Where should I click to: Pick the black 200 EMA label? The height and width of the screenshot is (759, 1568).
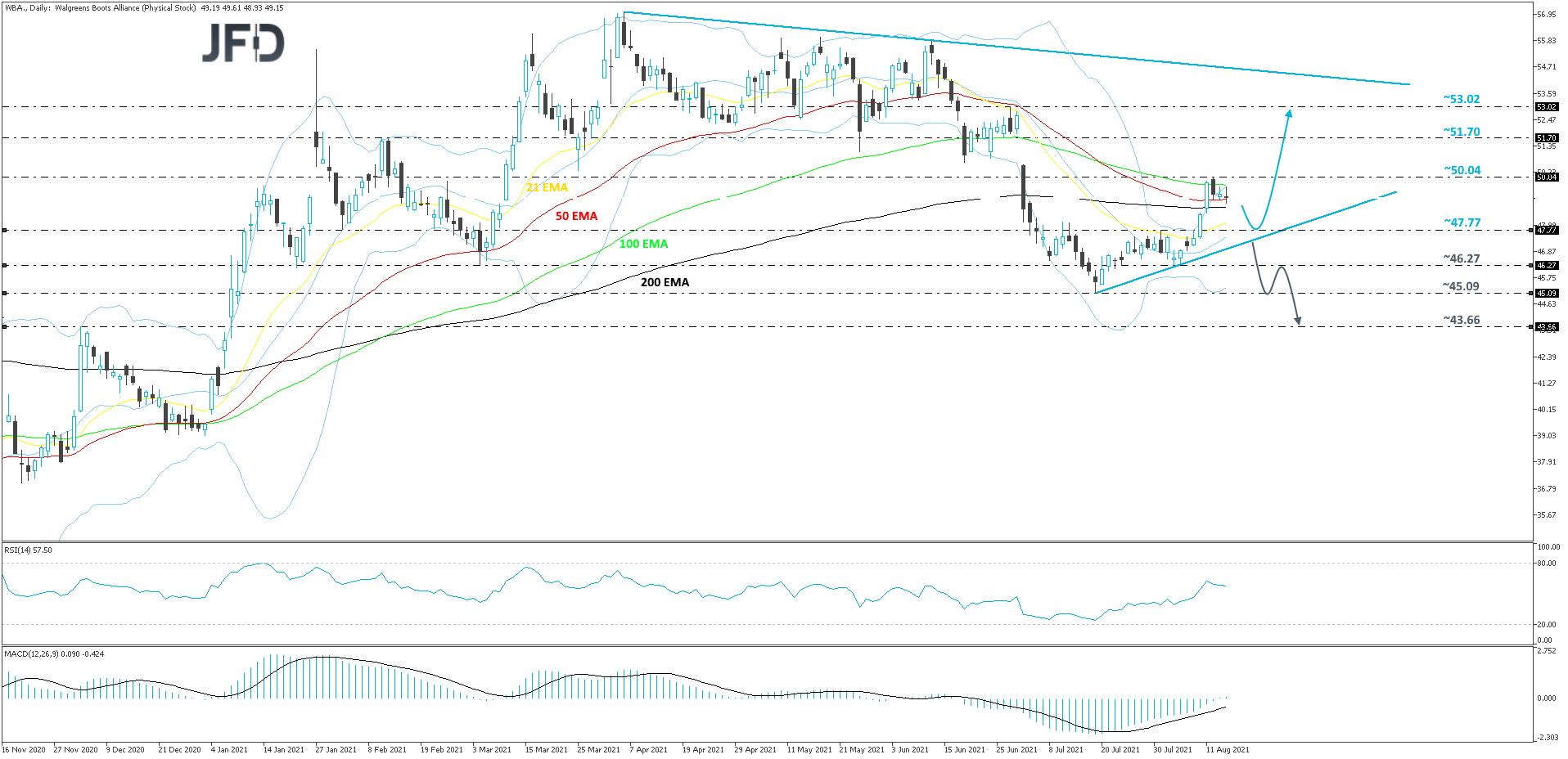point(665,282)
